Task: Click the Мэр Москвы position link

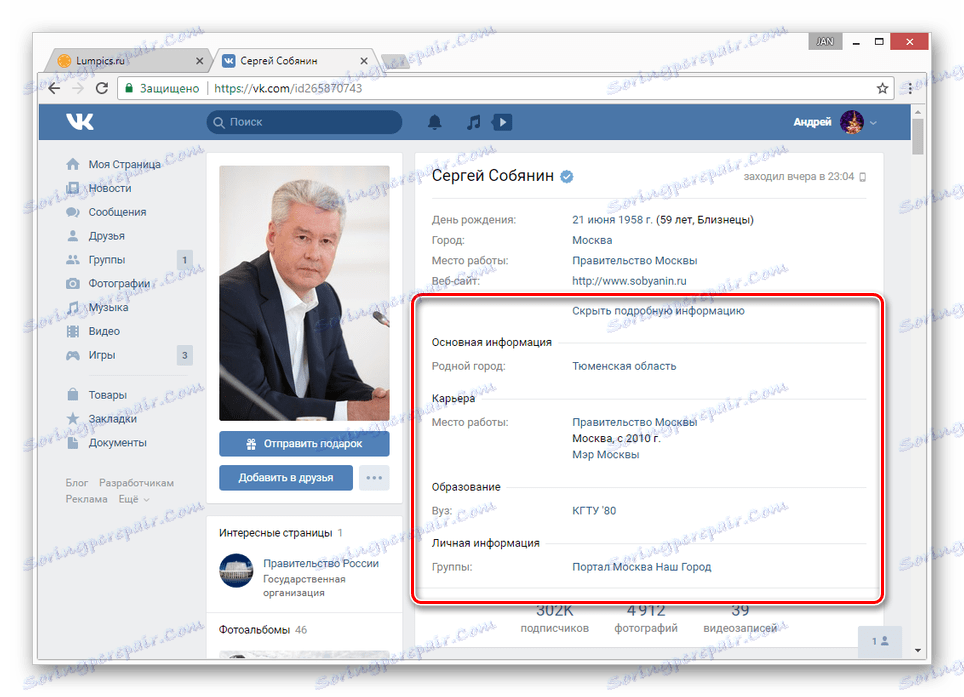Action: (606, 455)
